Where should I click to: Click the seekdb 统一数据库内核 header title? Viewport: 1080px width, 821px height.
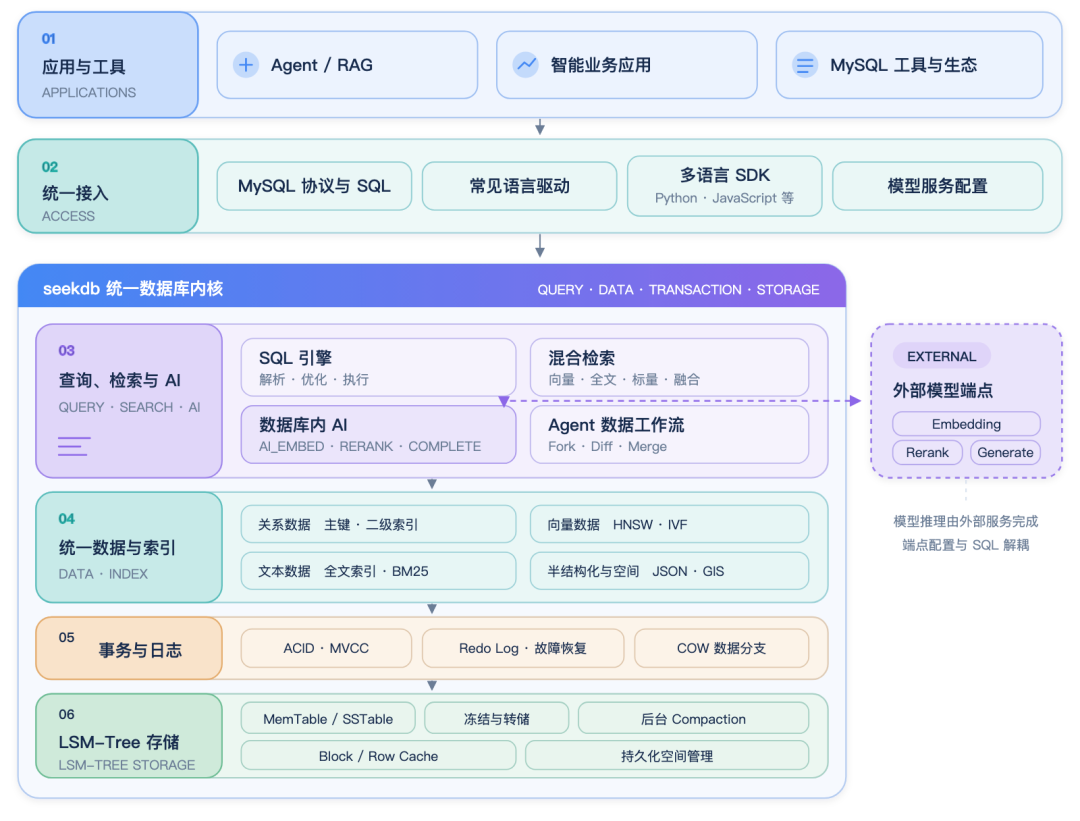point(133,289)
